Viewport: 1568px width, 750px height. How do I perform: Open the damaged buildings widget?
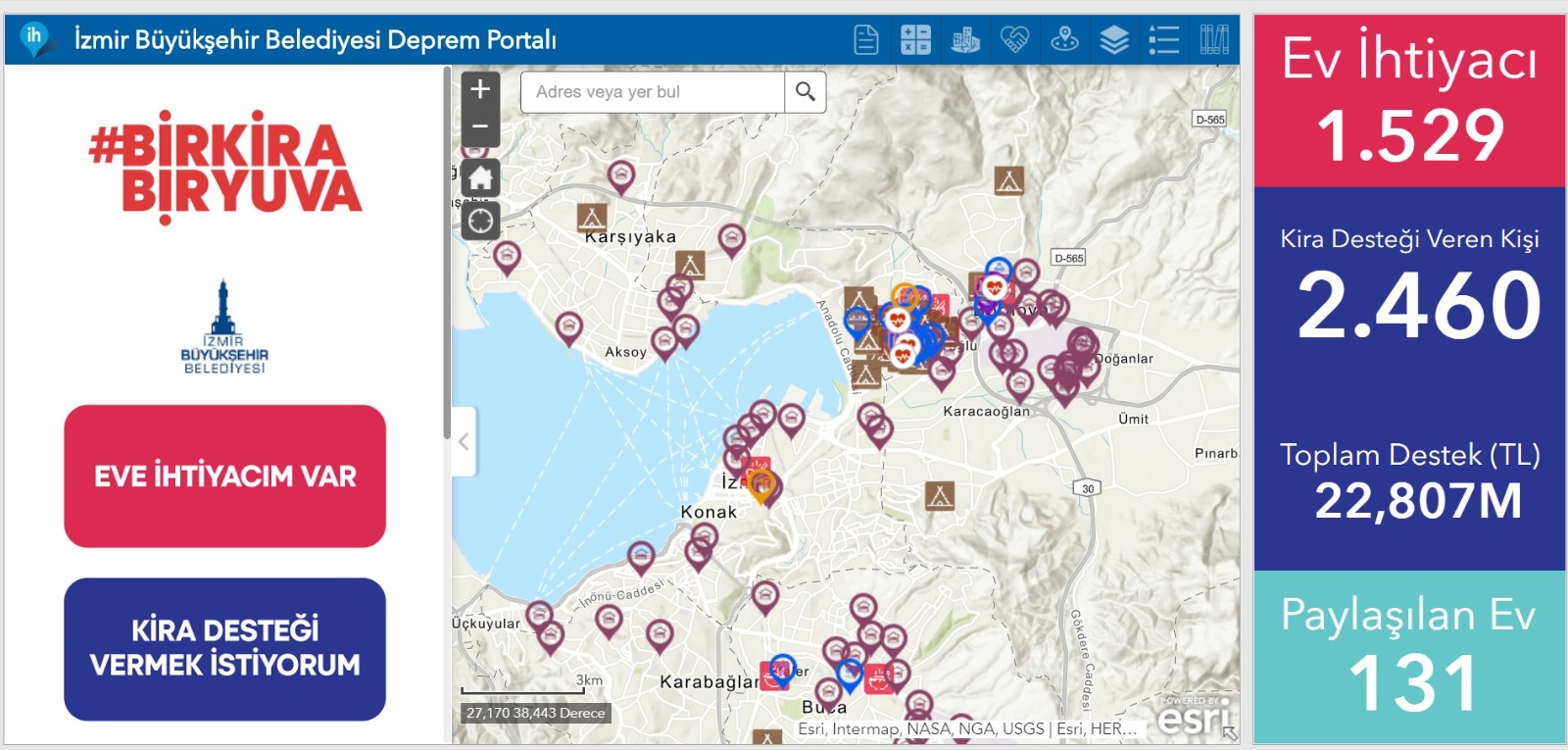click(x=965, y=40)
